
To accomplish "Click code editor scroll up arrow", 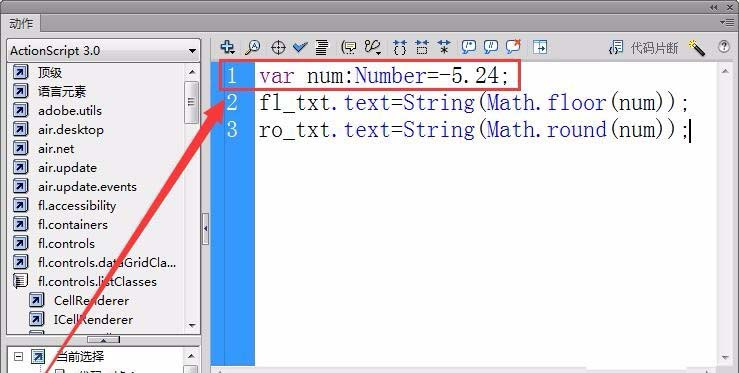I will [725, 71].
